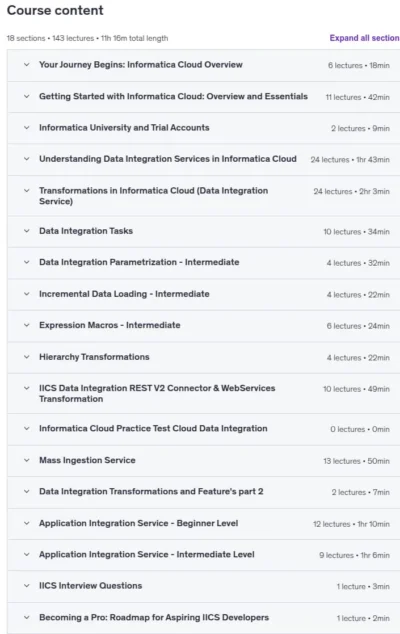The width and height of the screenshot is (400, 634).
Task: Open REST V2 Connector section chevron
Action: coord(27,388)
